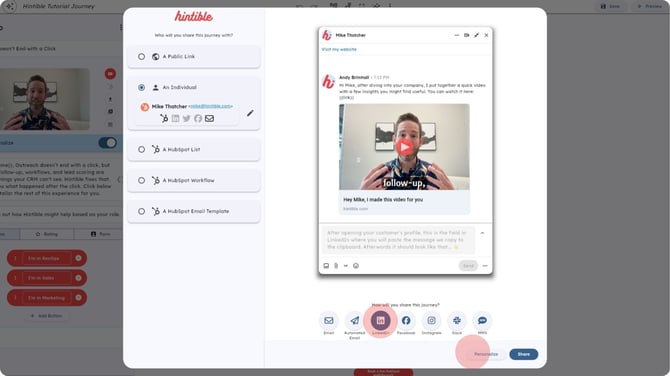Play the video in the message preview
This screenshot has height=376, width=670.
[x=404, y=147]
